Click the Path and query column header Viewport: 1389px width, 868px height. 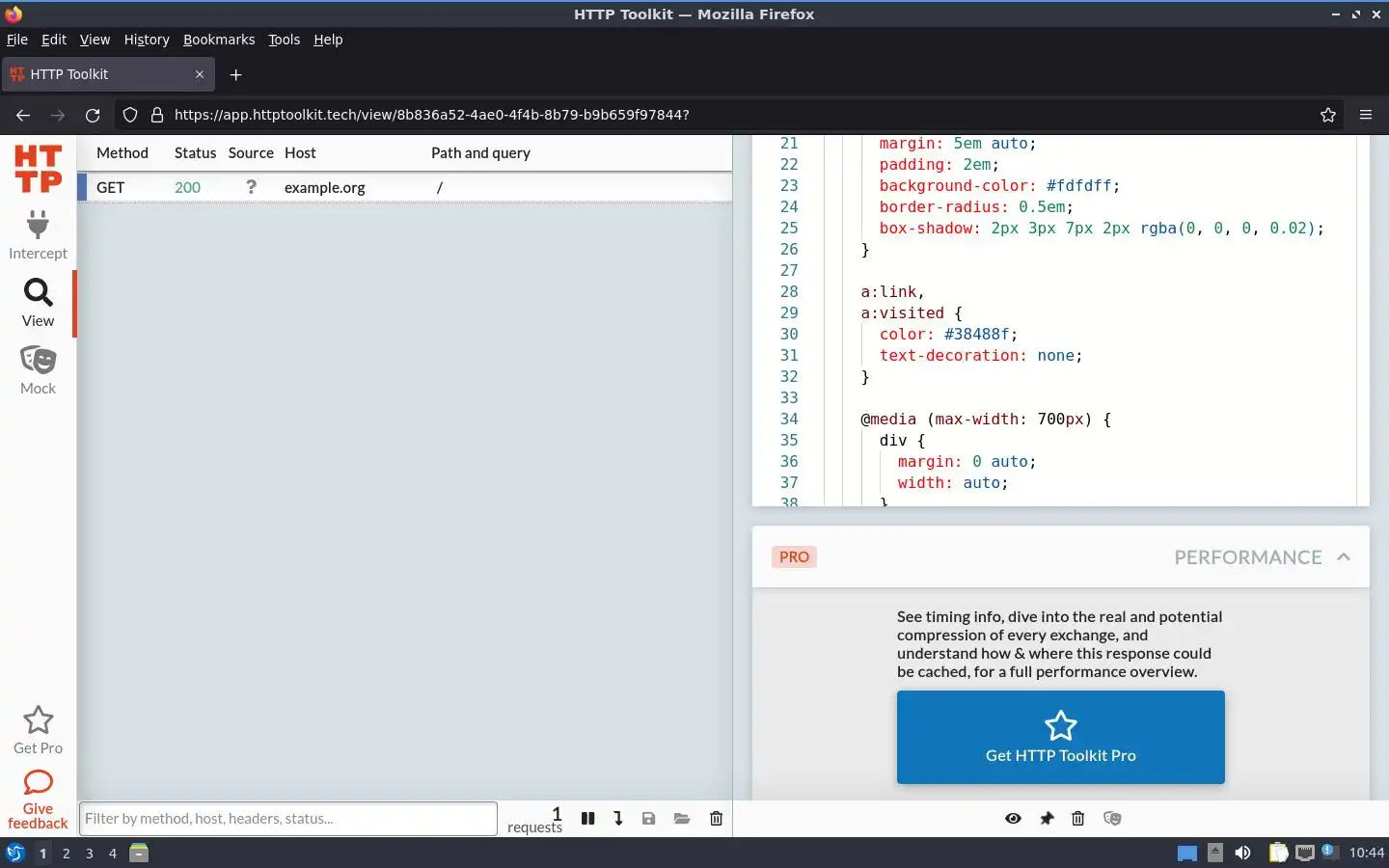480,152
